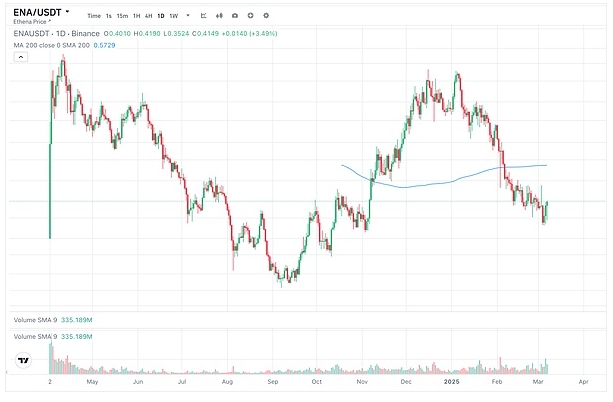
Task: Click the lower Volume SMA 9 label above TradingView logo
Action: 35,337
